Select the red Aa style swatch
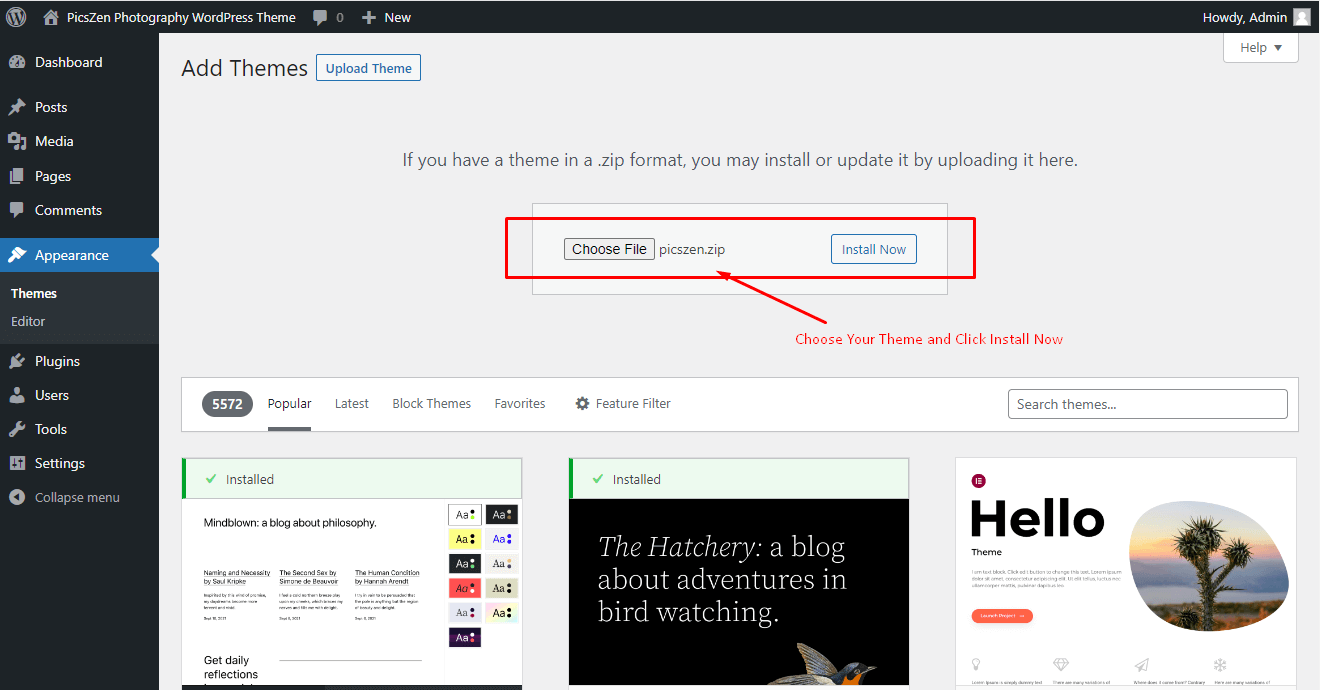 pos(465,588)
